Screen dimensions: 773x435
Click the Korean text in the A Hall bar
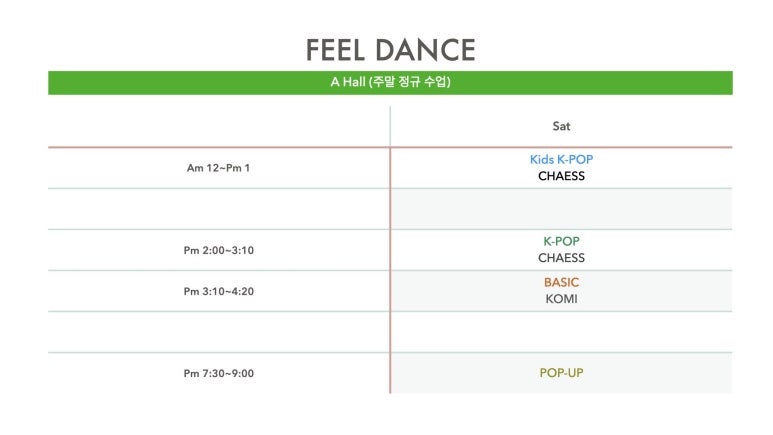click(412, 82)
